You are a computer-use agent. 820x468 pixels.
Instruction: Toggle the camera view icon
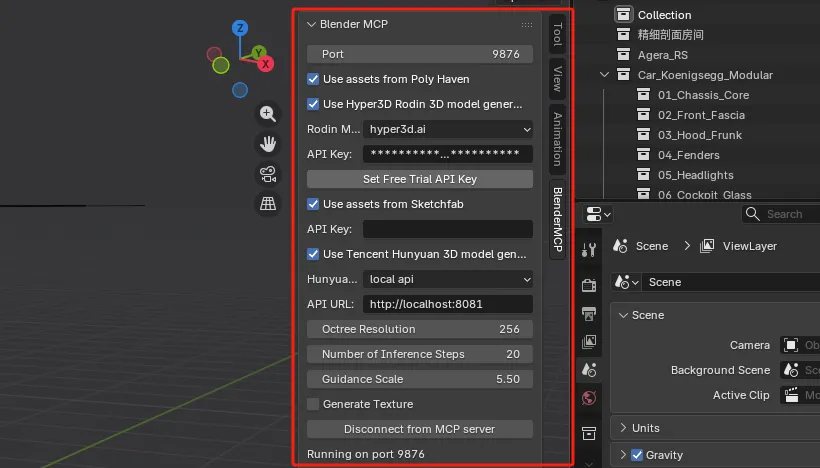point(268,174)
